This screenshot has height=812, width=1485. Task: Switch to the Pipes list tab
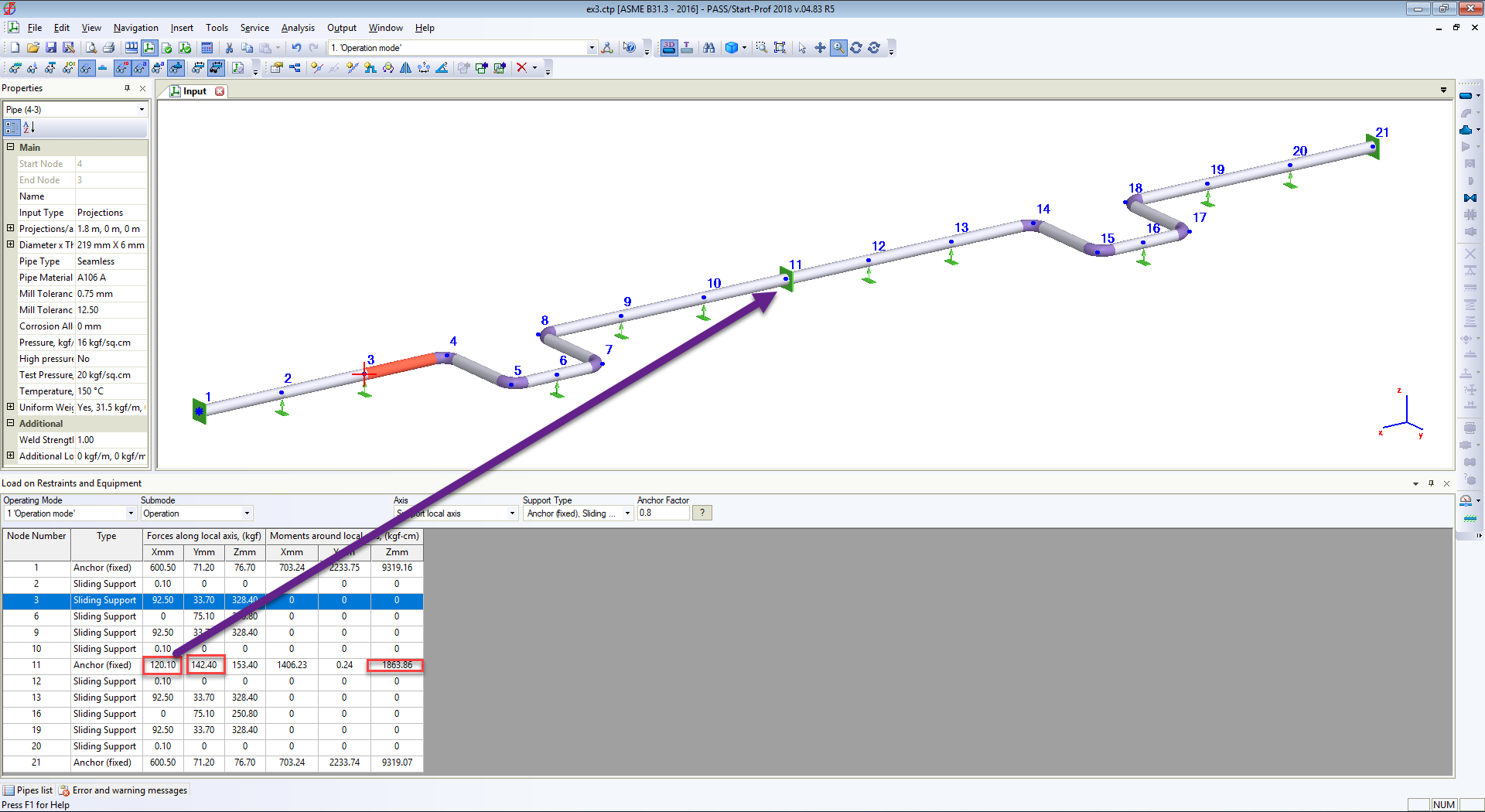click(28, 790)
